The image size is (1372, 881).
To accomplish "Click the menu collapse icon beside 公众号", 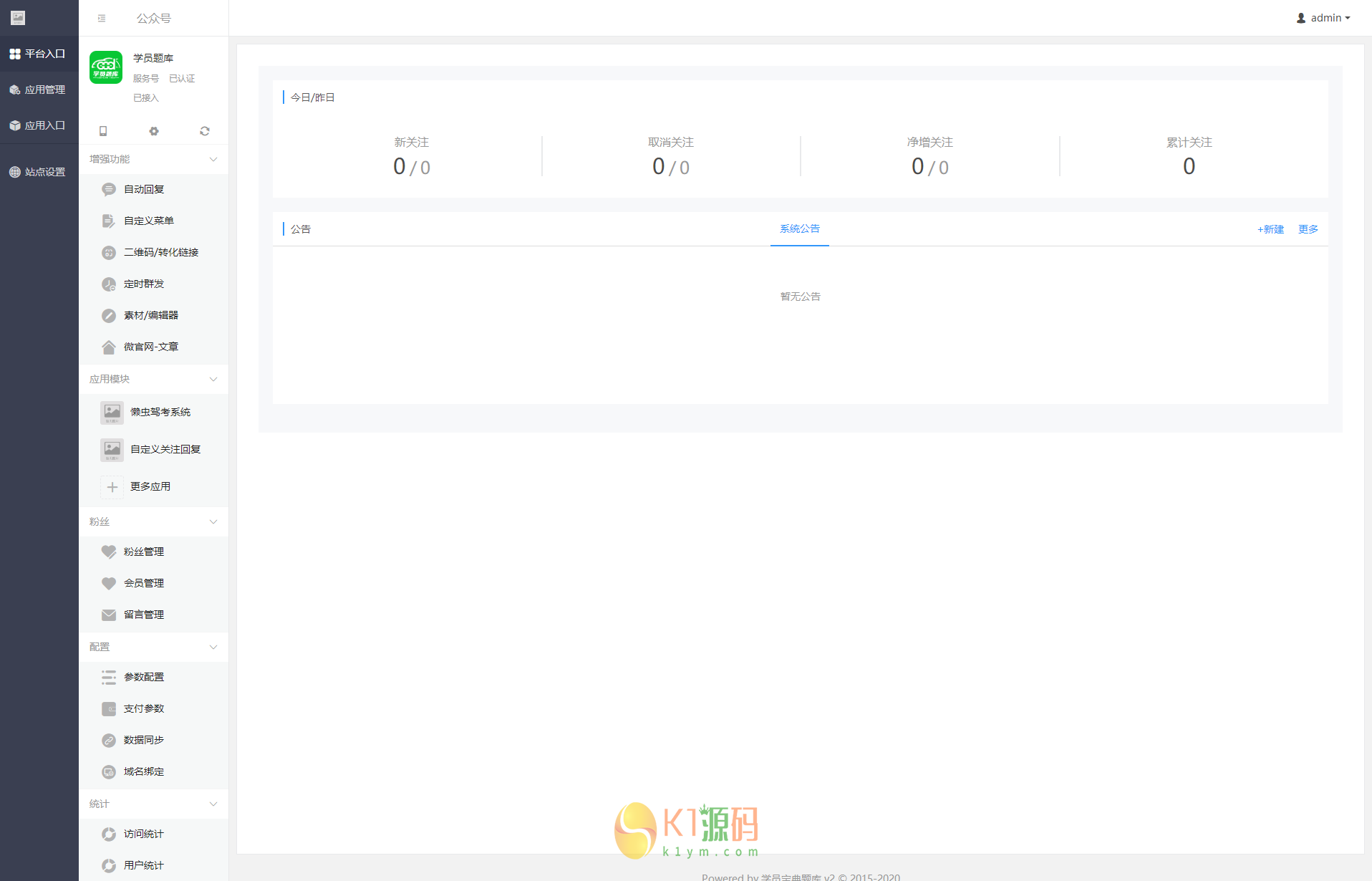I will point(102,19).
